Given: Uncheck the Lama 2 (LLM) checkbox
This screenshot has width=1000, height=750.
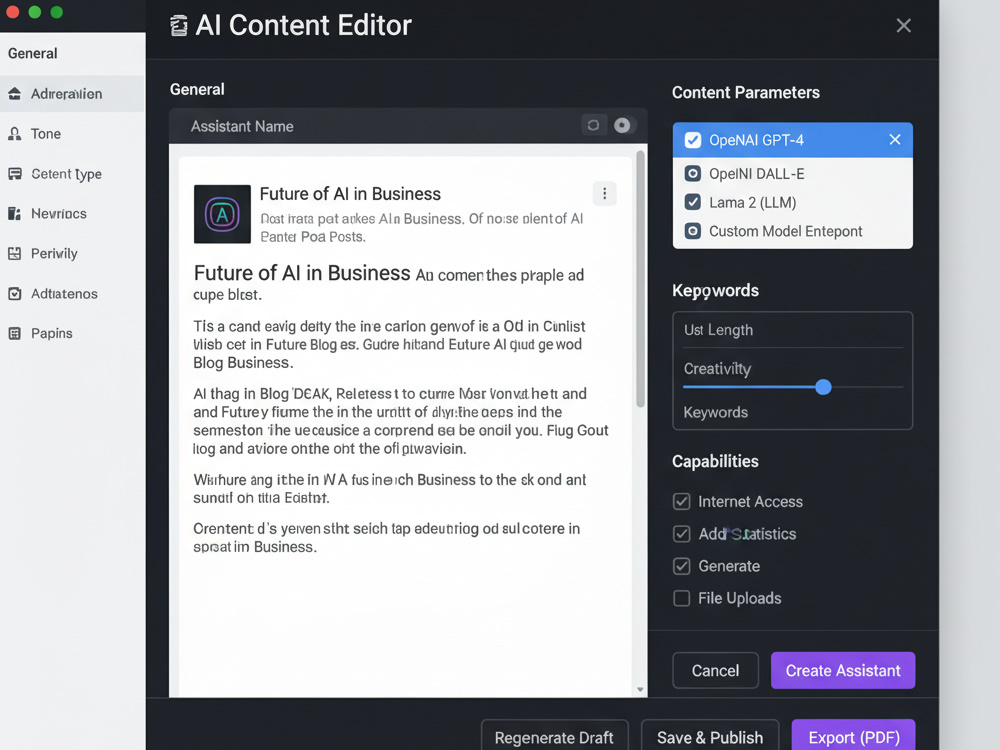Looking at the screenshot, I should tap(693, 202).
